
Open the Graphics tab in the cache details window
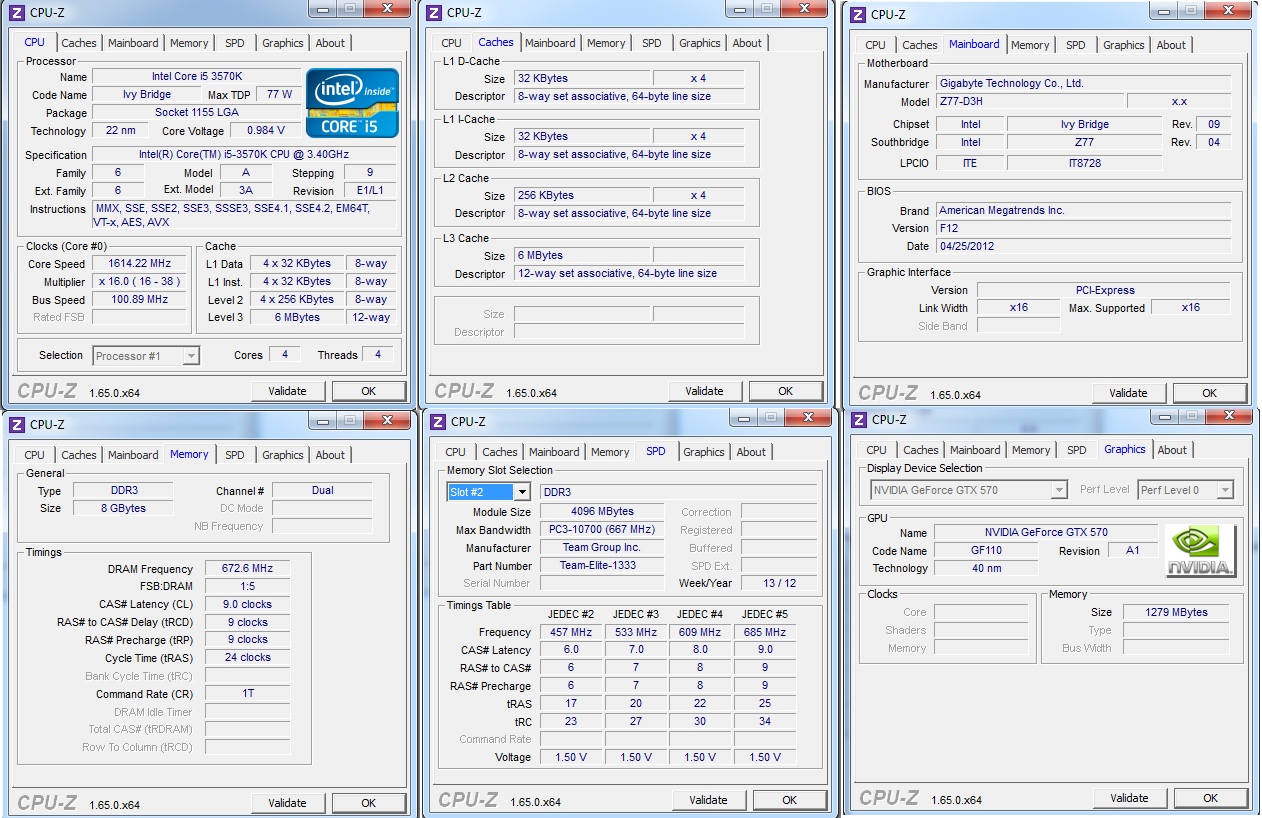pos(700,43)
